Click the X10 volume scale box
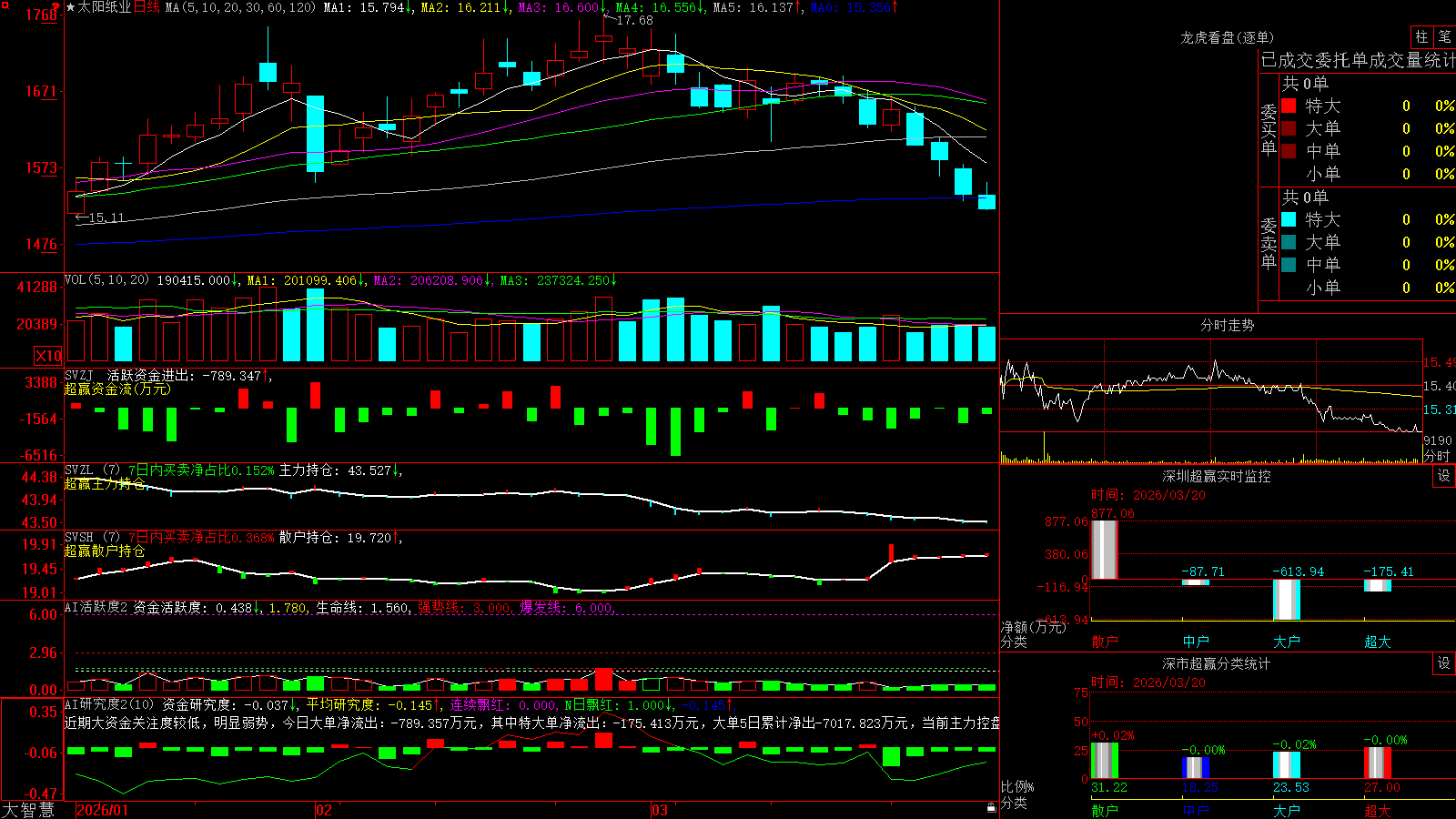Viewport: 1456px width, 819px height. [48, 356]
